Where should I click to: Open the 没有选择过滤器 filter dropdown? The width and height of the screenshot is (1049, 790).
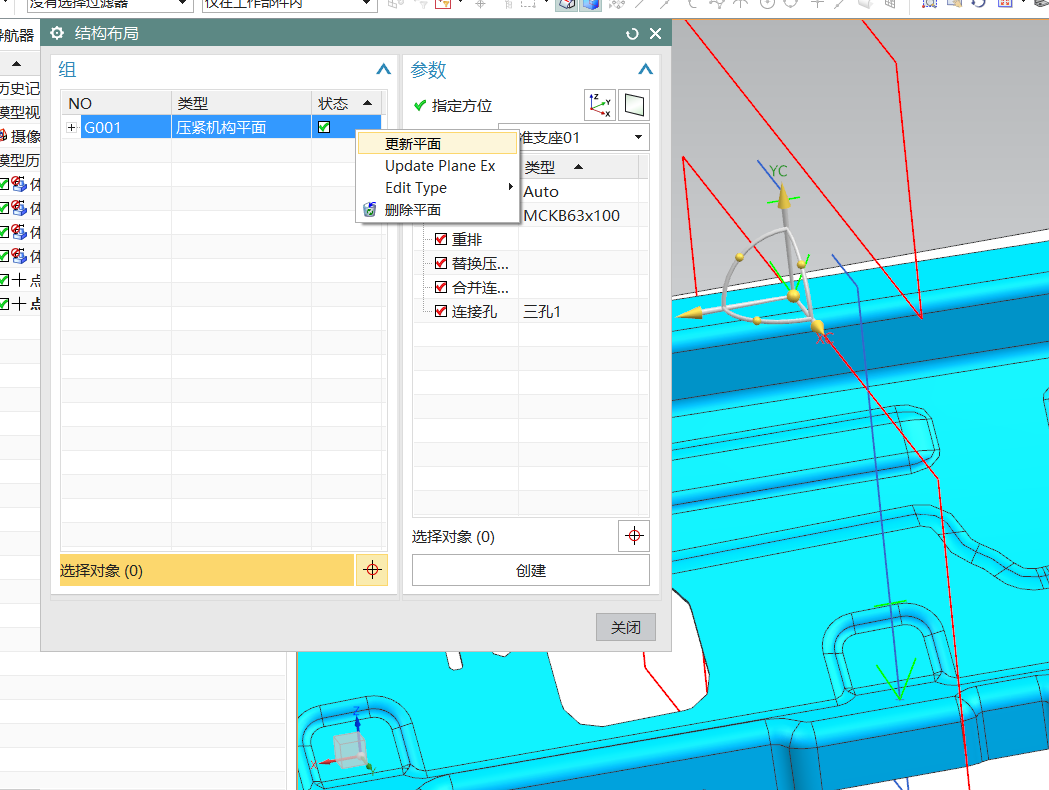[x=182, y=3]
